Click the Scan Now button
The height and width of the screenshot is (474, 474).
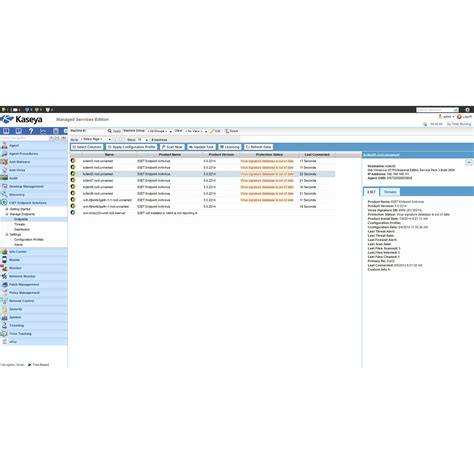click(172, 147)
